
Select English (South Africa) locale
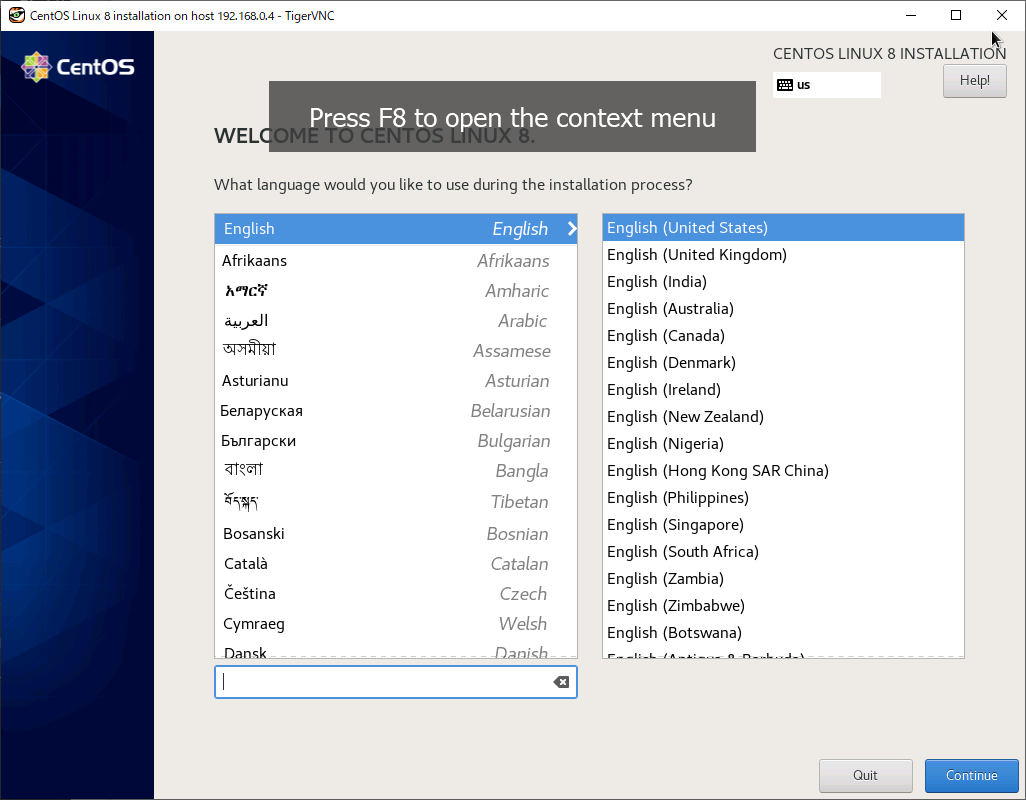coord(783,551)
